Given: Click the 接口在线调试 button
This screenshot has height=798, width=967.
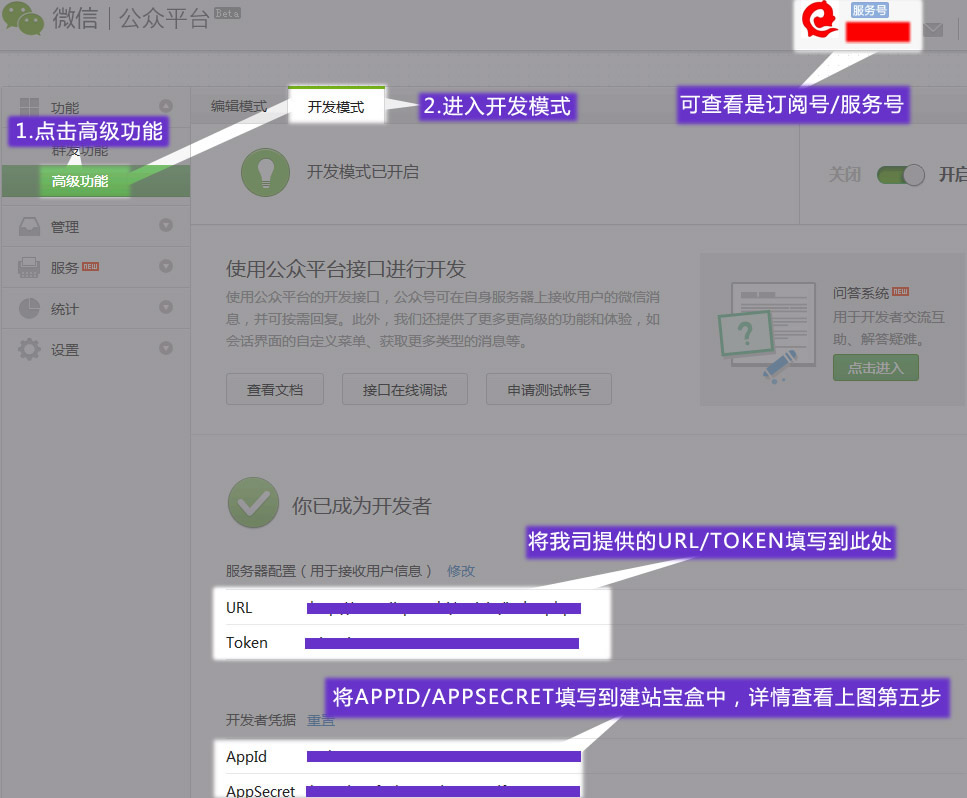Looking at the screenshot, I should [405, 390].
